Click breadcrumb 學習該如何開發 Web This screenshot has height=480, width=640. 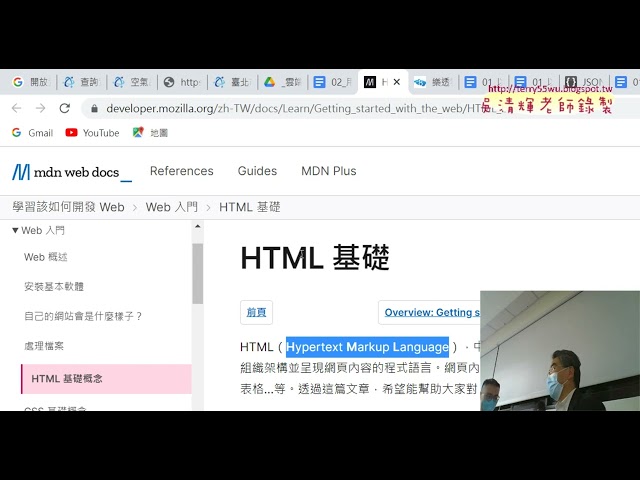click(x=68, y=207)
